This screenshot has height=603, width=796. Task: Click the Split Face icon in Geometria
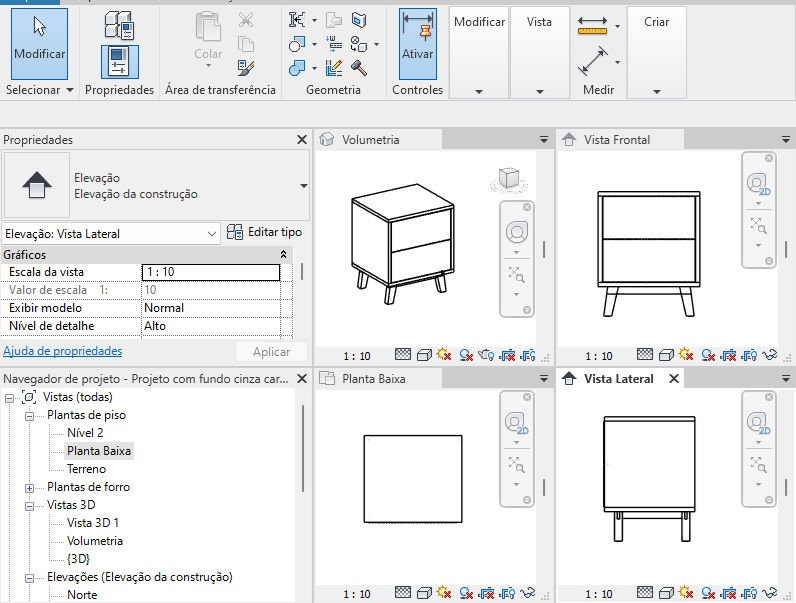click(x=358, y=20)
